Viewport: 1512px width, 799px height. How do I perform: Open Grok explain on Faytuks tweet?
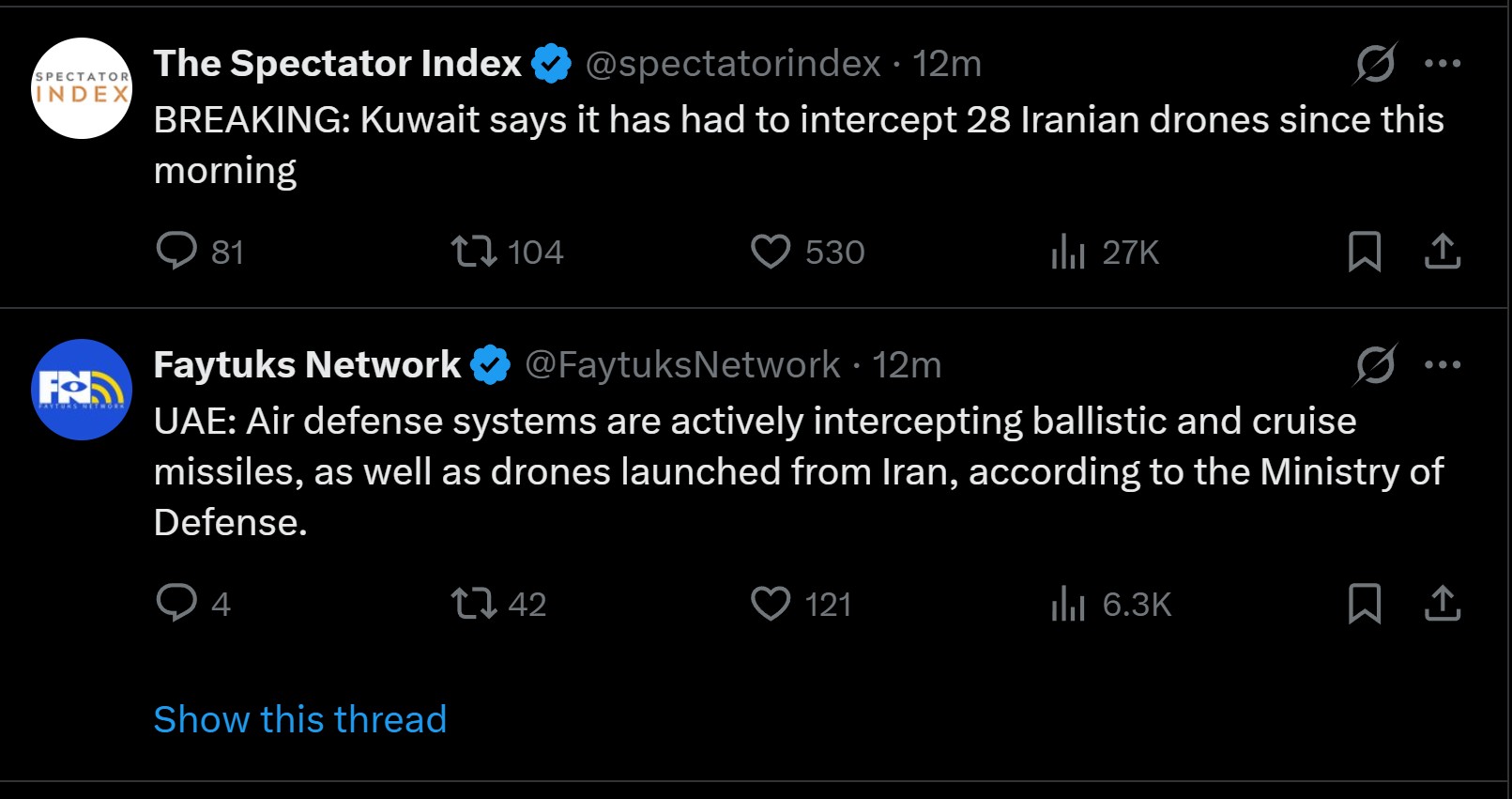click(x=1375, y=364)
